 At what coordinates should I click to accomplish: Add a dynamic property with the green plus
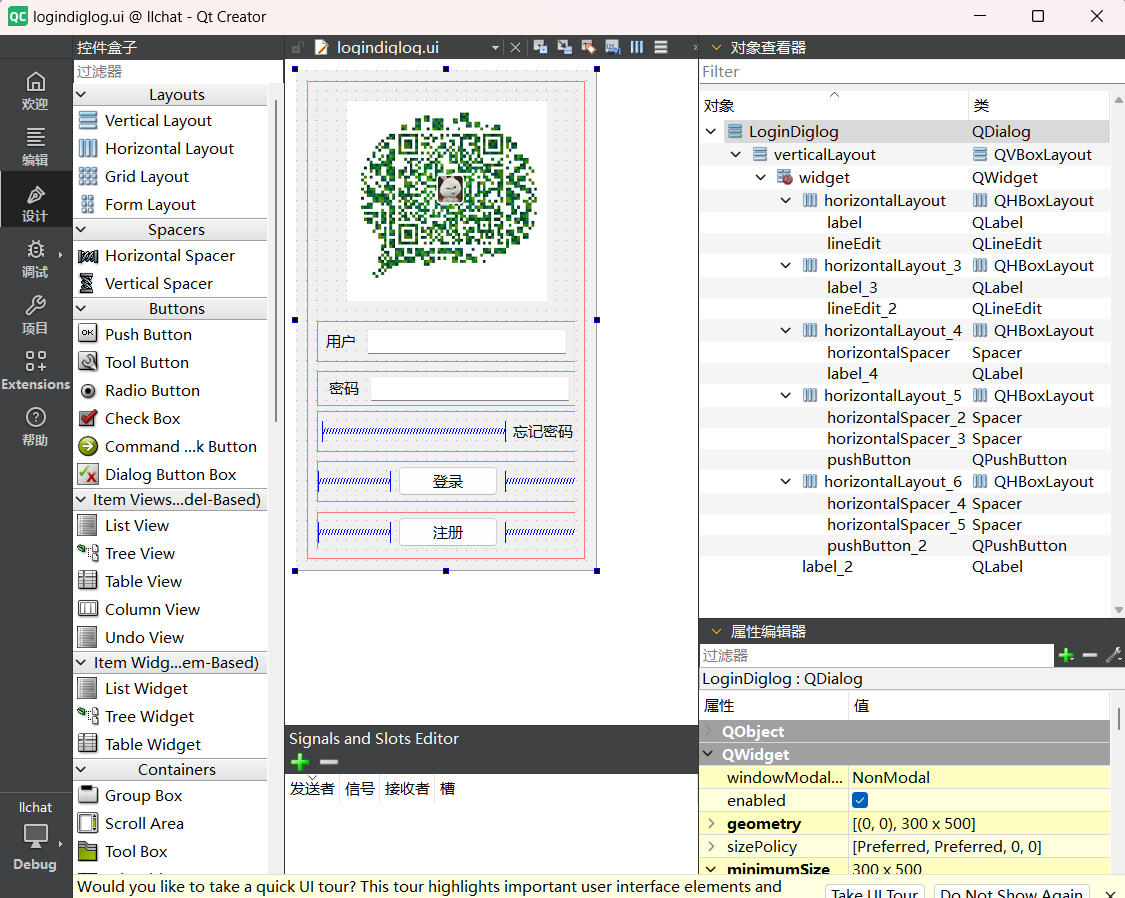tap(1066, 655)
